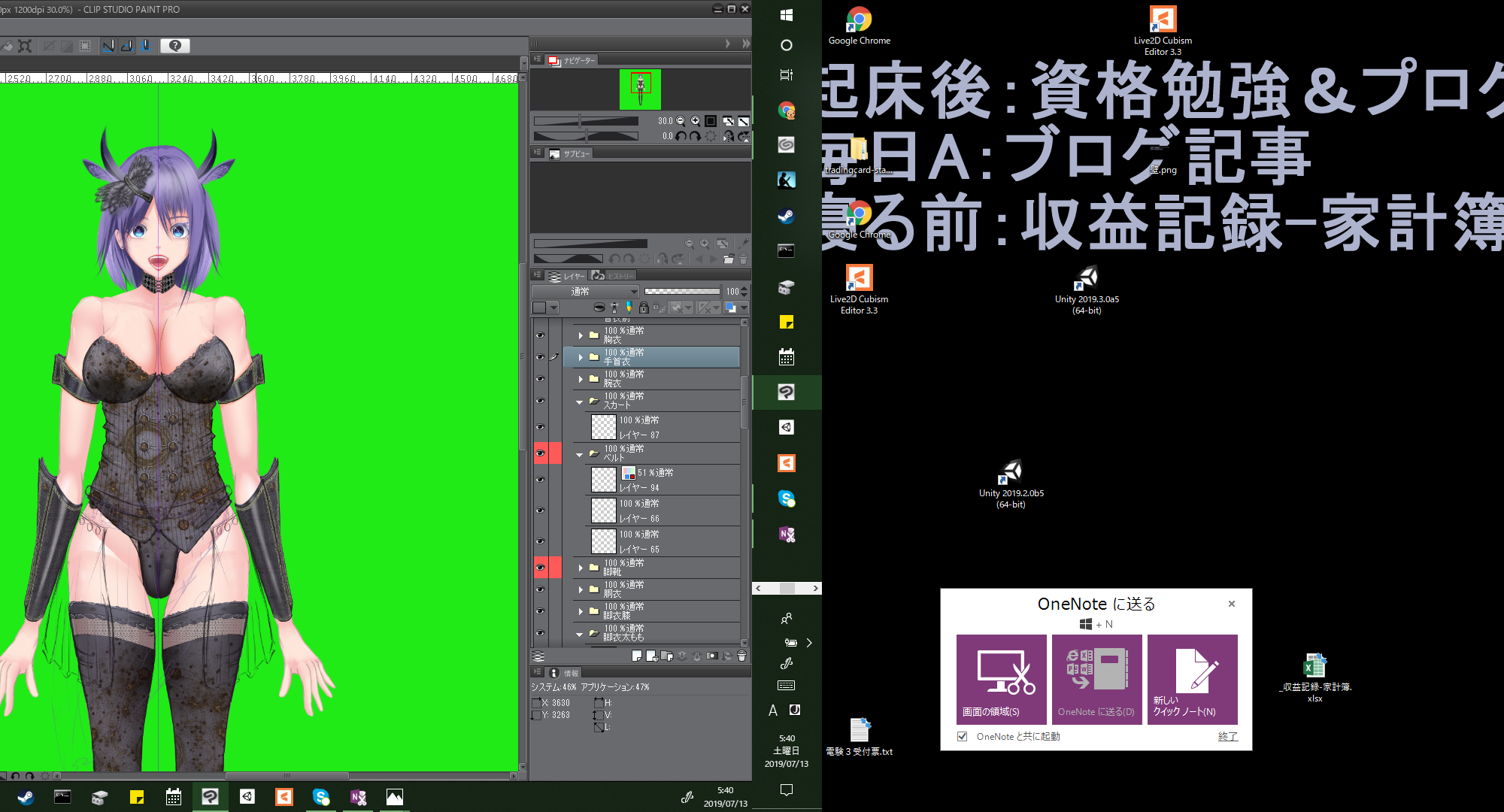Click fit-to-screen icon in Navigator
The image size is (1504, 812).
[728, 121]
